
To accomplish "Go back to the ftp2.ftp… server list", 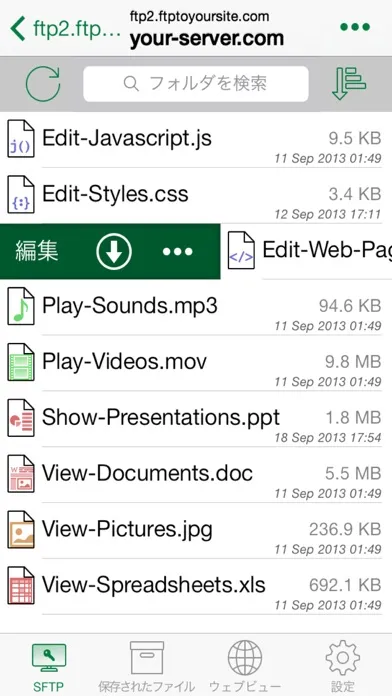I will click(x=65, y=28).
